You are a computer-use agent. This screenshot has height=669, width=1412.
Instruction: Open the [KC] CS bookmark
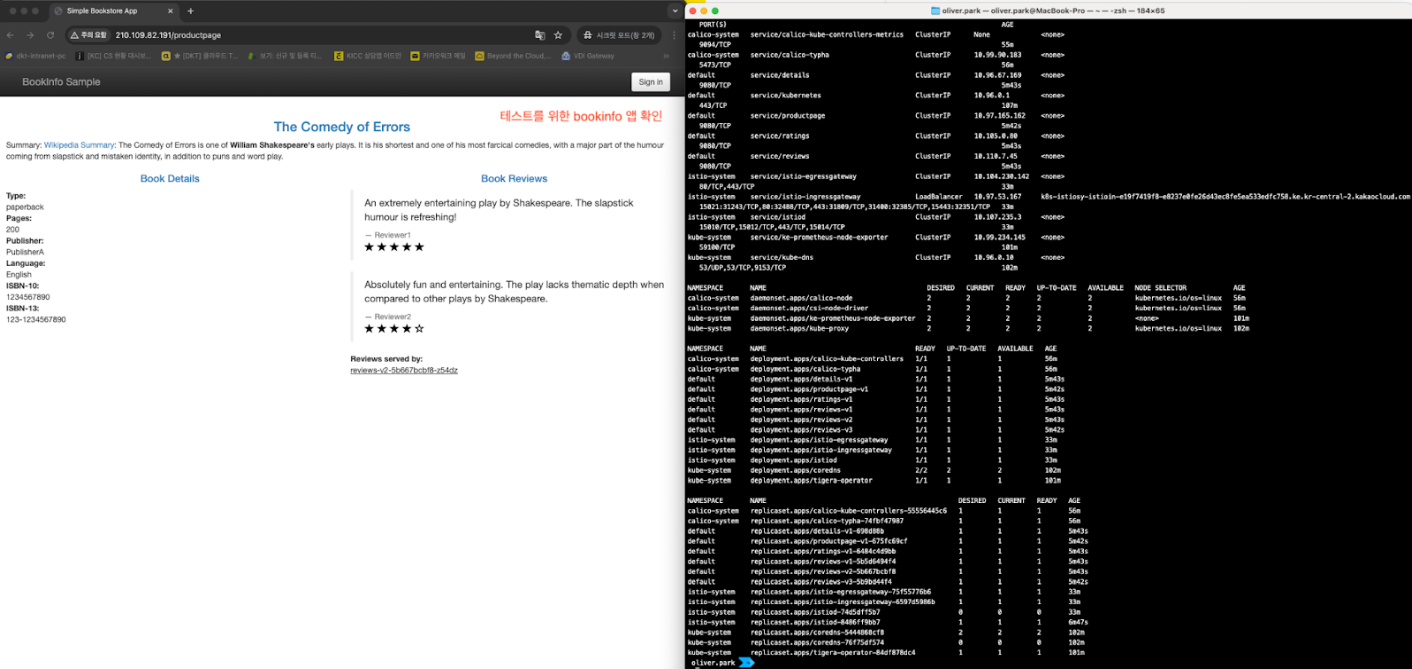[112, 56]
